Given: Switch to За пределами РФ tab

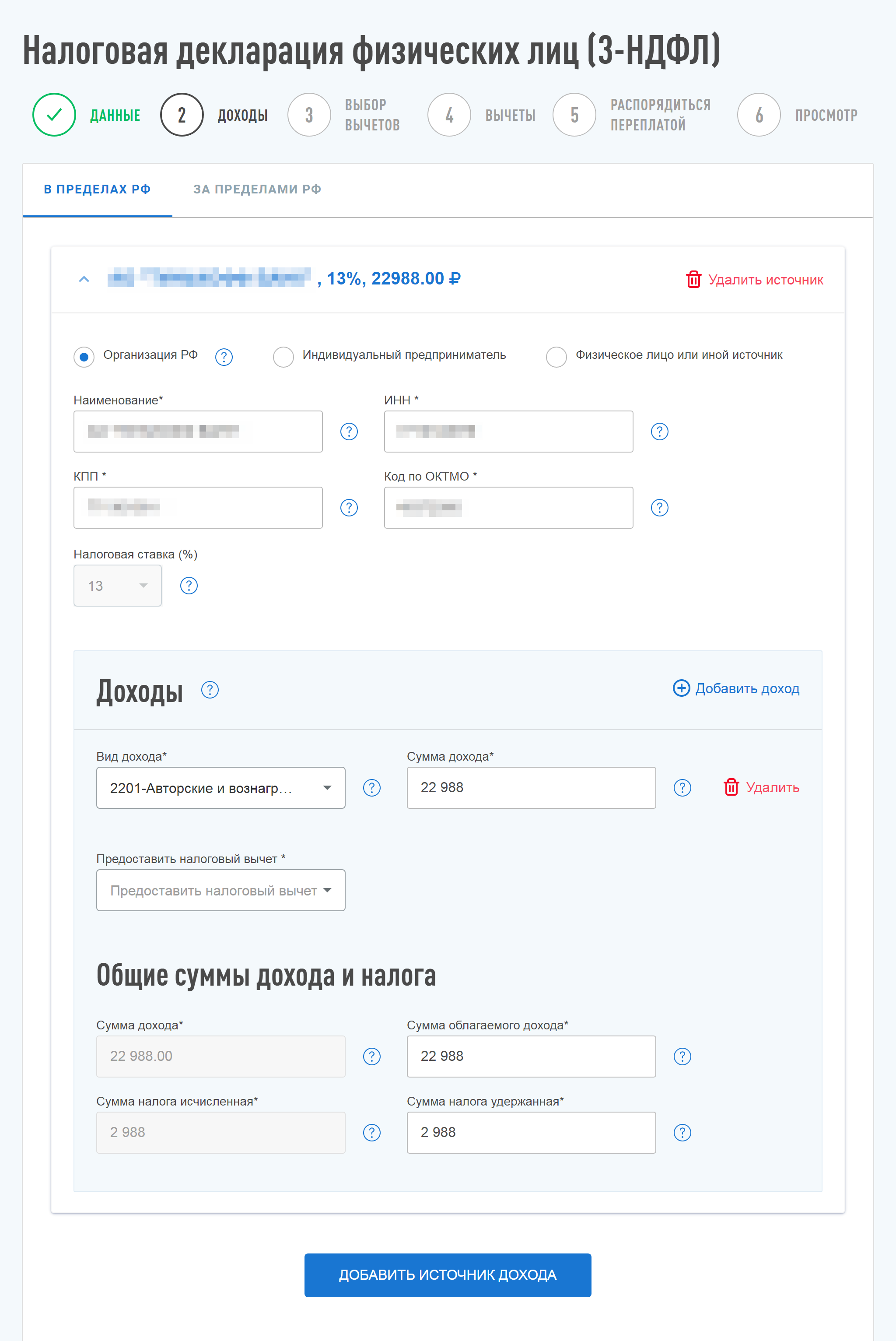Looking at the screenshot, I should tap(257, 189).
